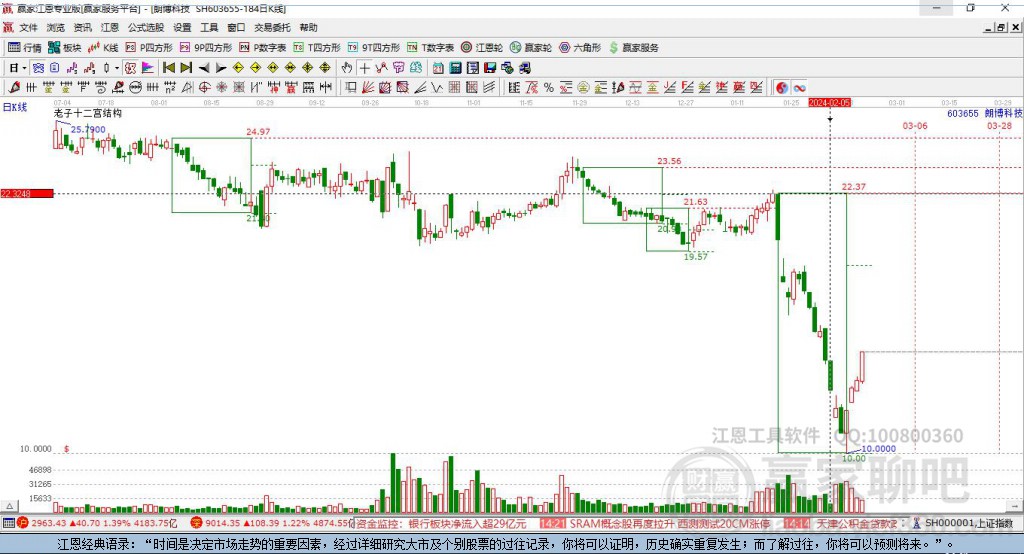
Task: Toggle the crosshair cursor tool
Action: pos(364,68)
